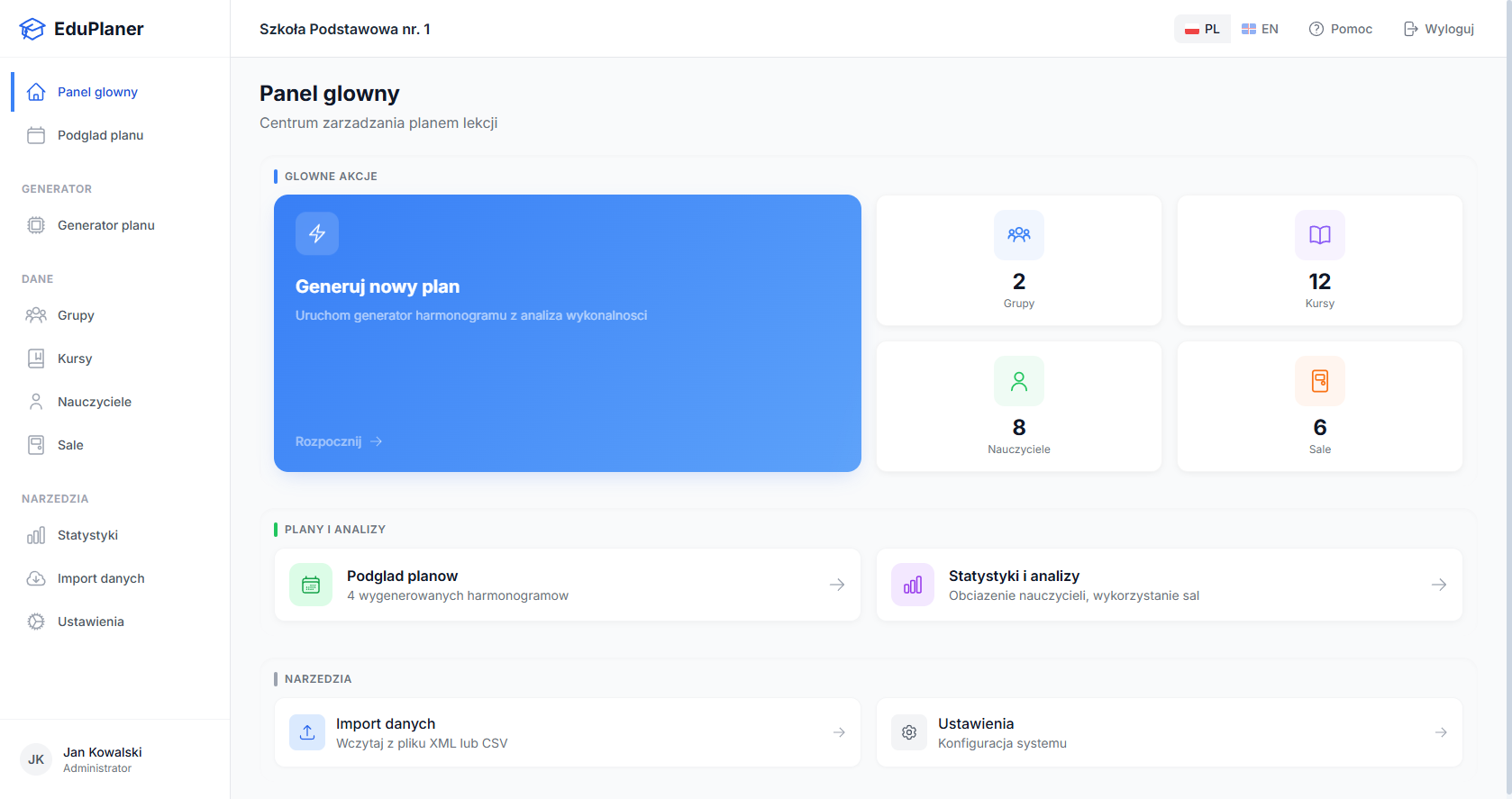Click the Wczytaj z pliku XML lub CSV text

[422, 743]
